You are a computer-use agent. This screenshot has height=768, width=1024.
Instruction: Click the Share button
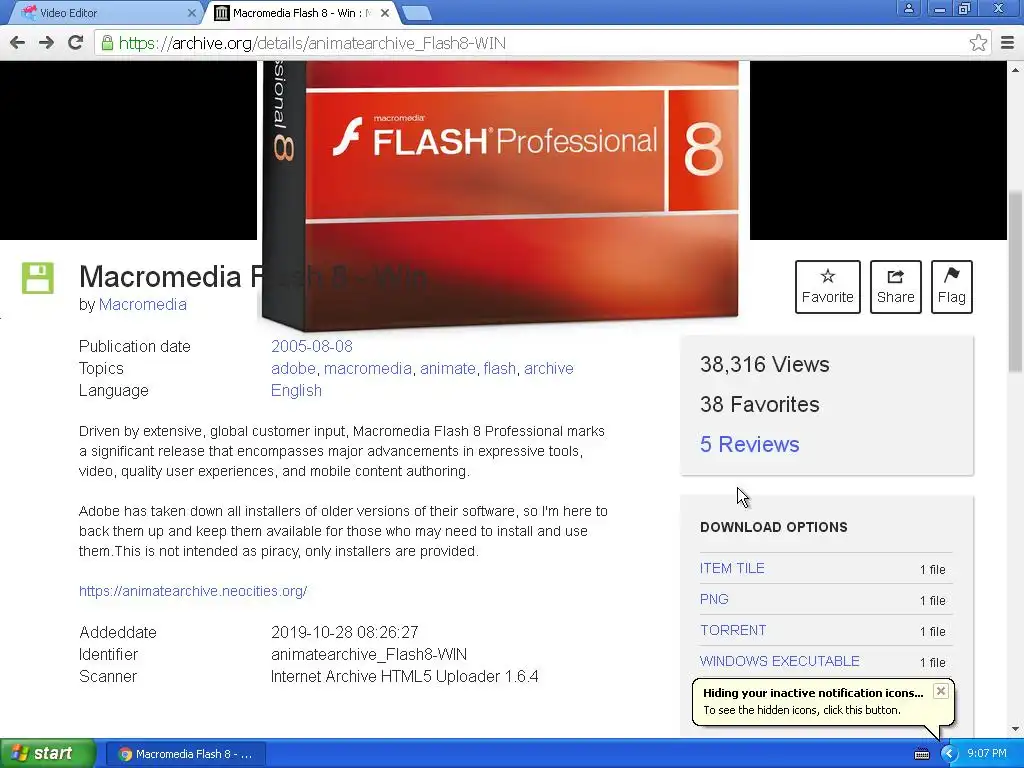(x=895, y=287)
